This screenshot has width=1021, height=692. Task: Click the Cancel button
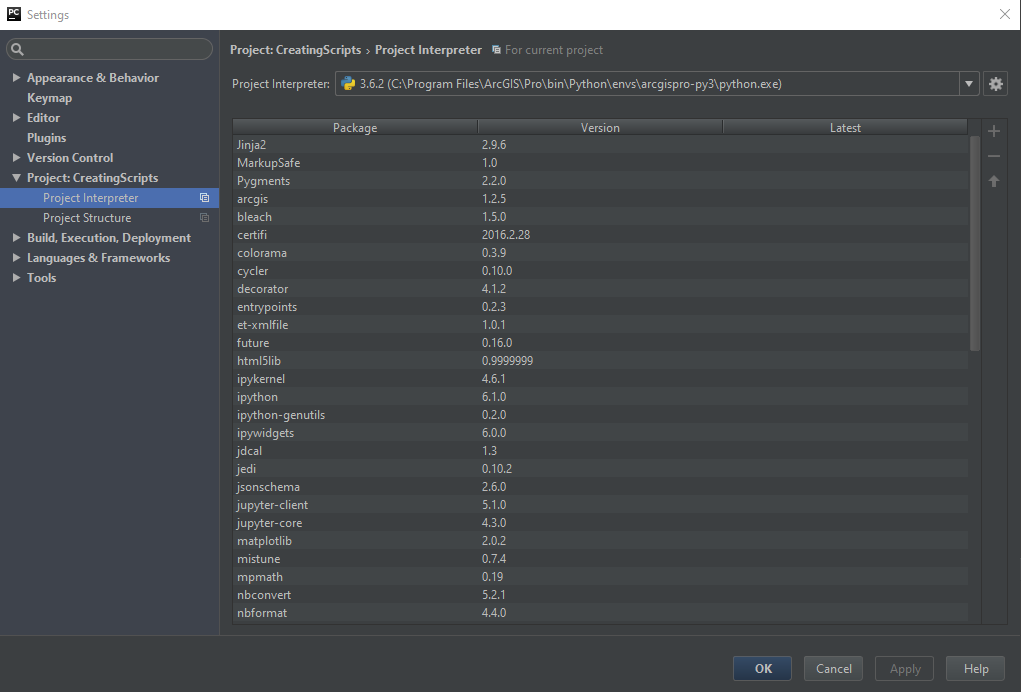(x=833, y=669)
